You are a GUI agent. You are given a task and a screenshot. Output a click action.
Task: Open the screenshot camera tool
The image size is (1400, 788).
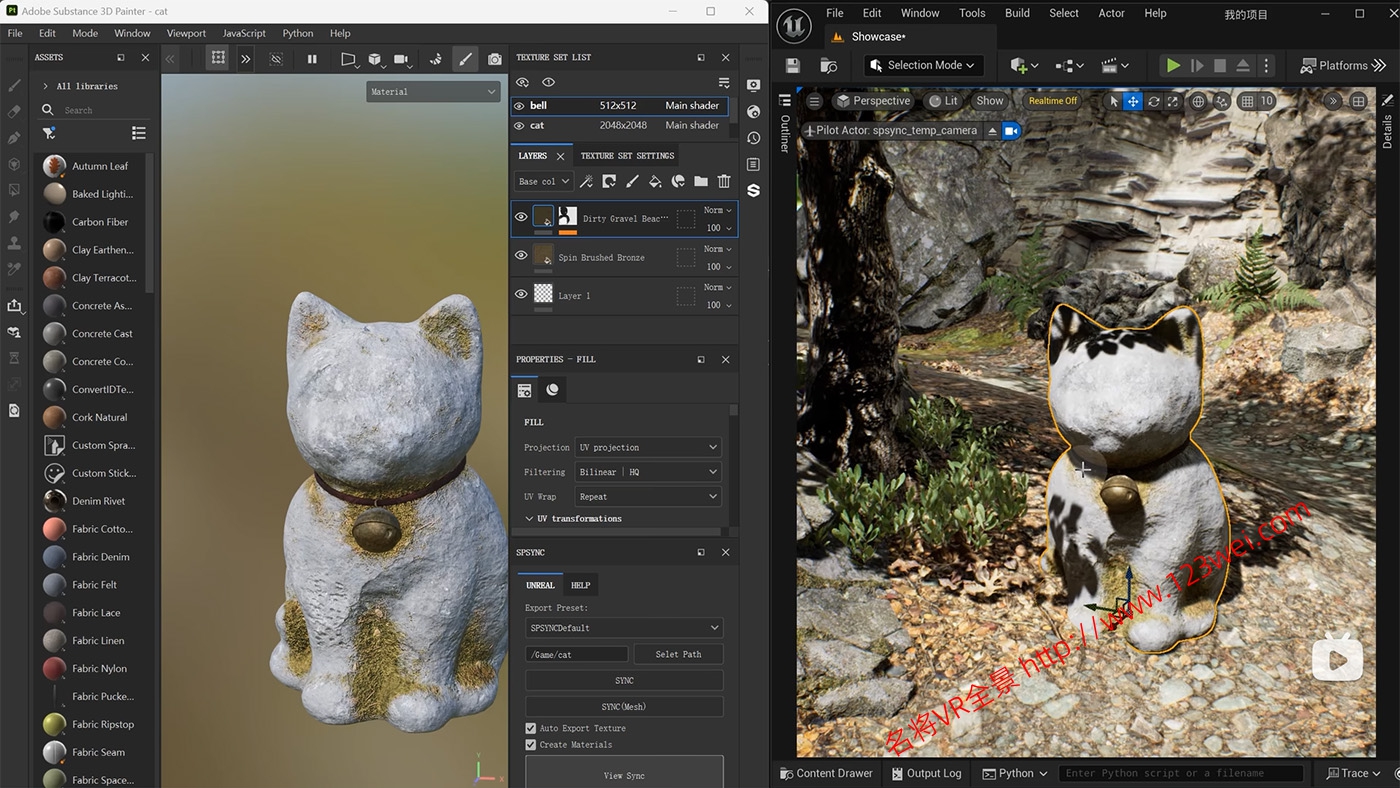tap(494, 58)
